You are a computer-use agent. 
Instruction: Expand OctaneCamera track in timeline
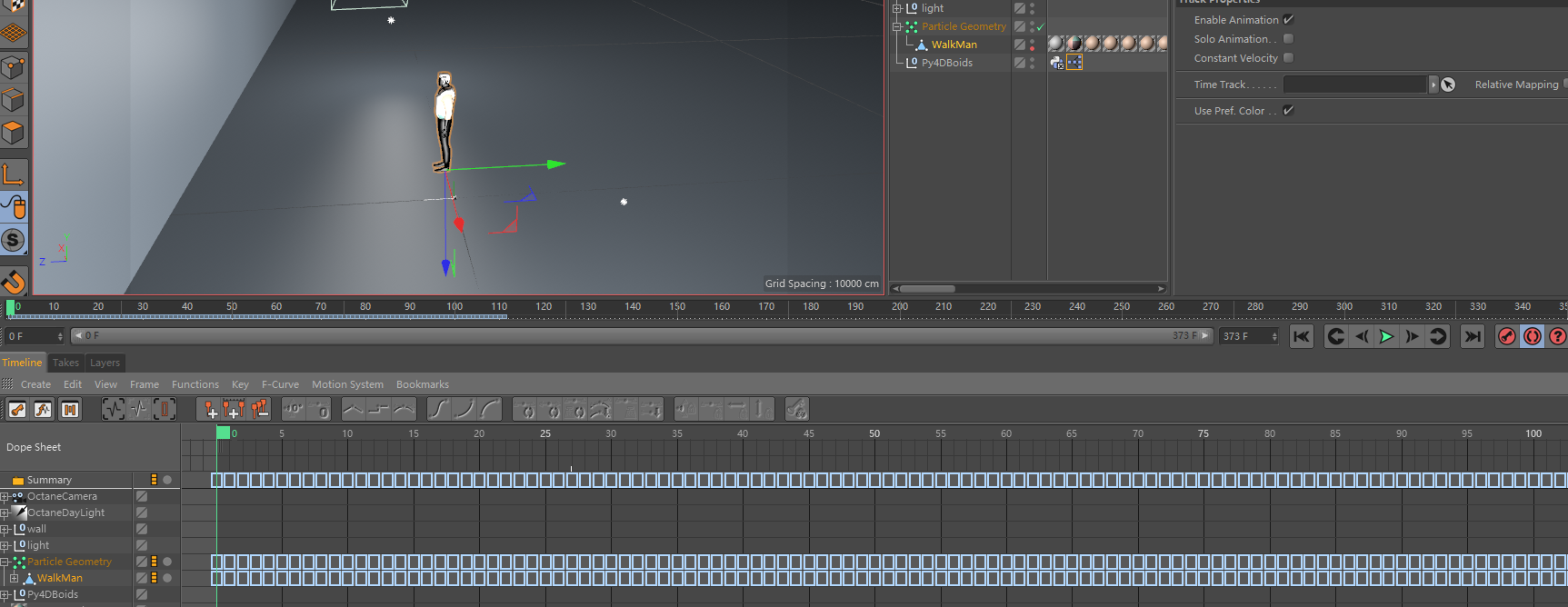coord(5,497)
